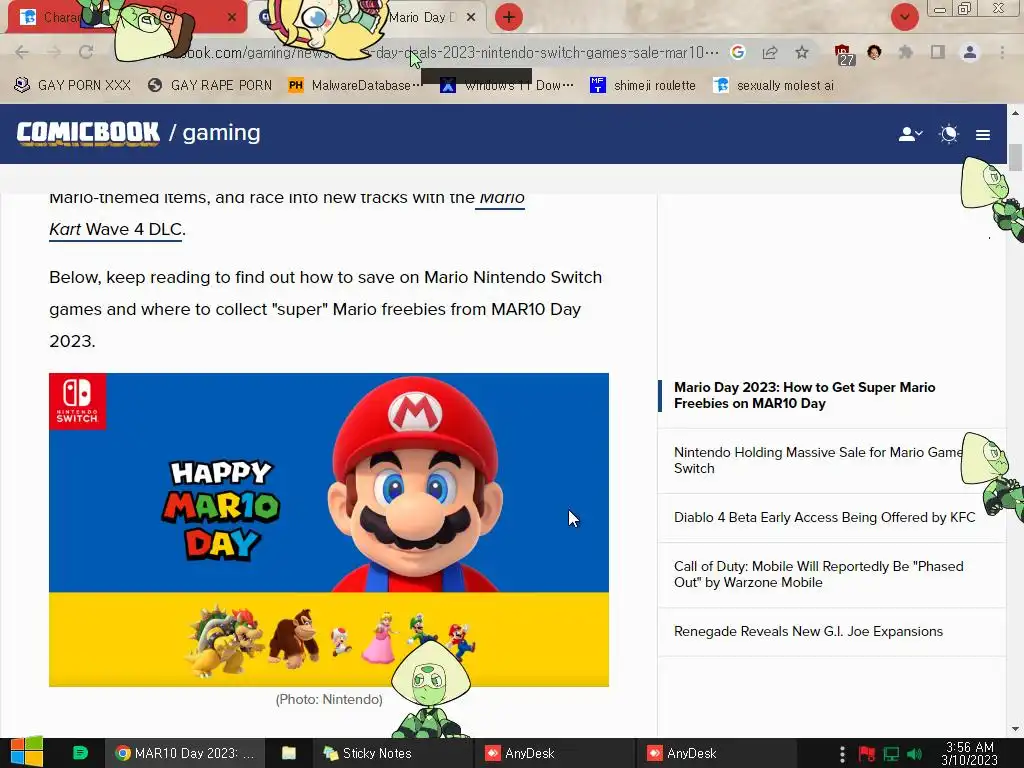1024x768 pixels.
Task: Click the face avatar extension icon
Action: (874, 52)
